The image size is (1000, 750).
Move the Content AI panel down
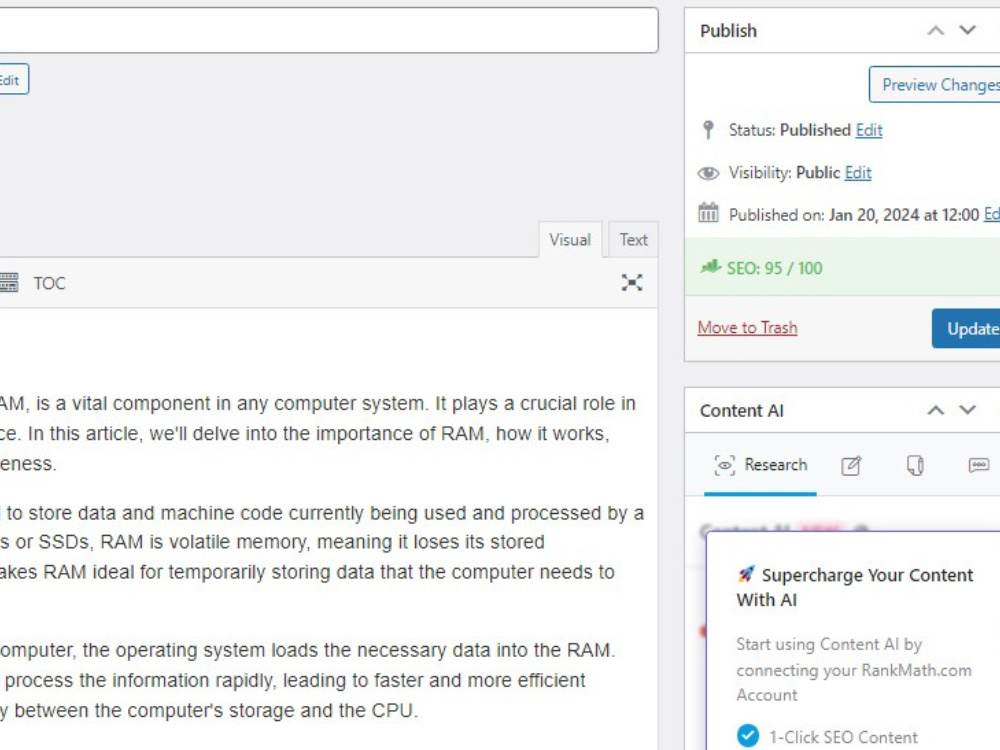[x=967, y=410]
